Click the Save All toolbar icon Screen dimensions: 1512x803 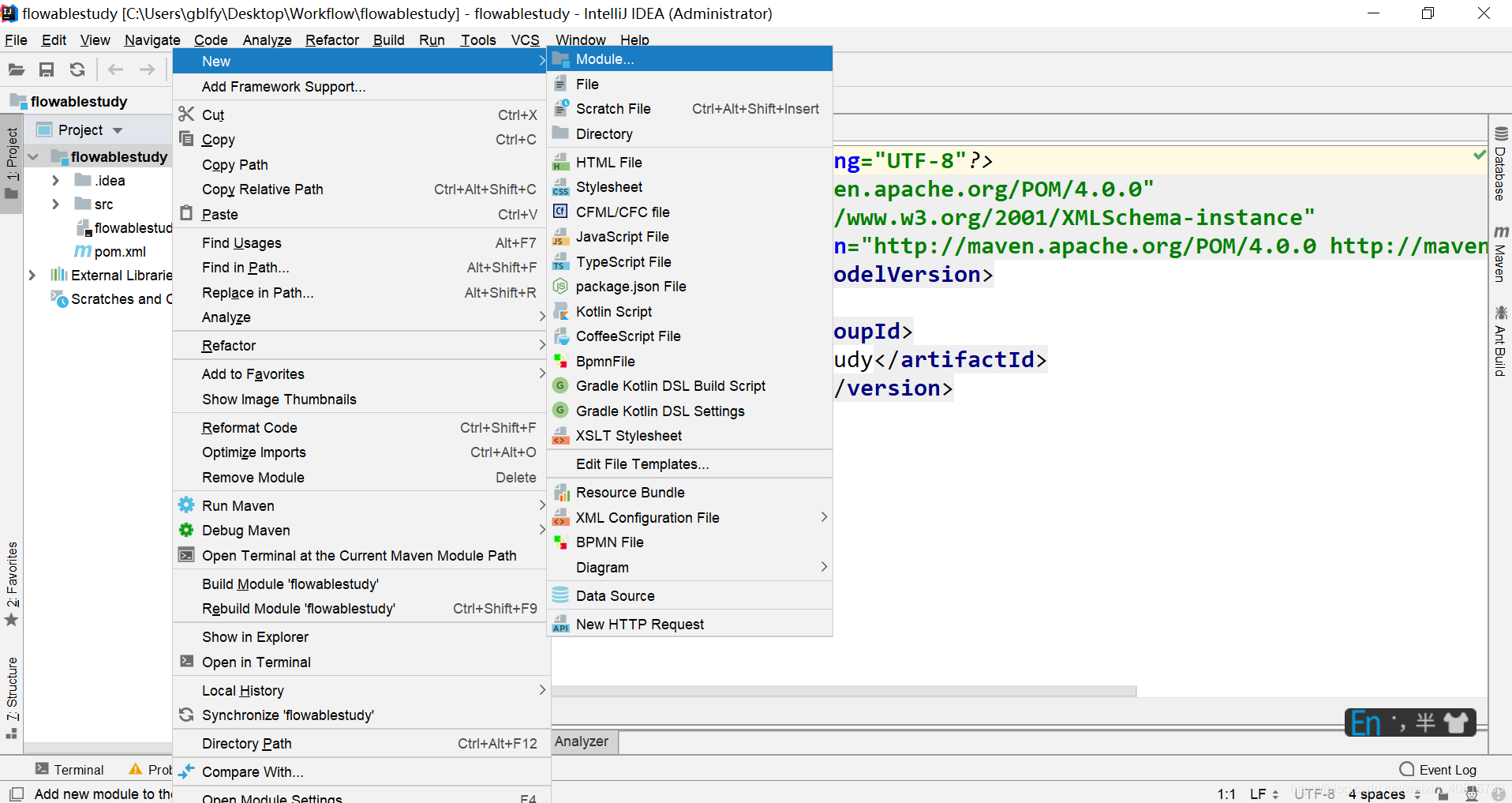pos(47,69)
